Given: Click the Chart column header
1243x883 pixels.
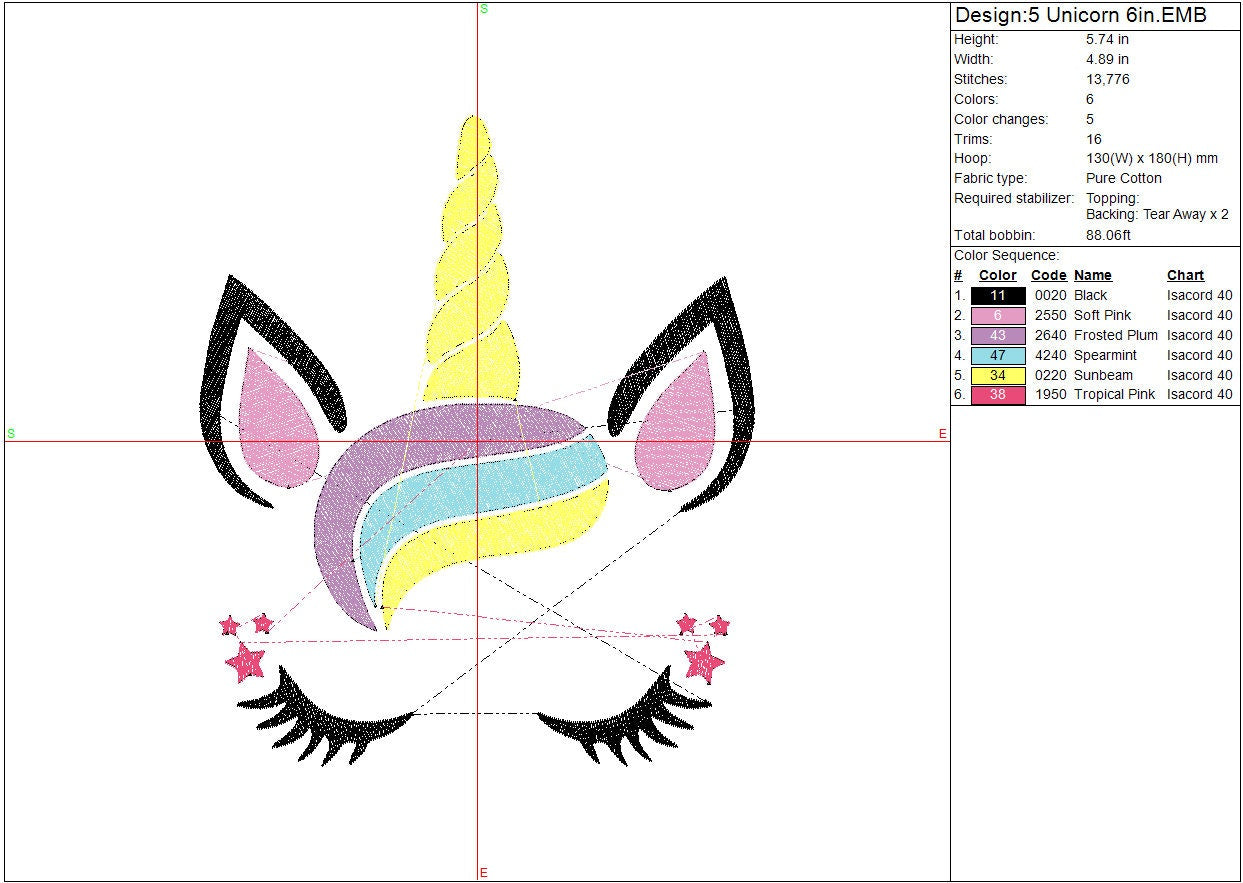Looking at the screenshot, I should [x=1185, y=275].
